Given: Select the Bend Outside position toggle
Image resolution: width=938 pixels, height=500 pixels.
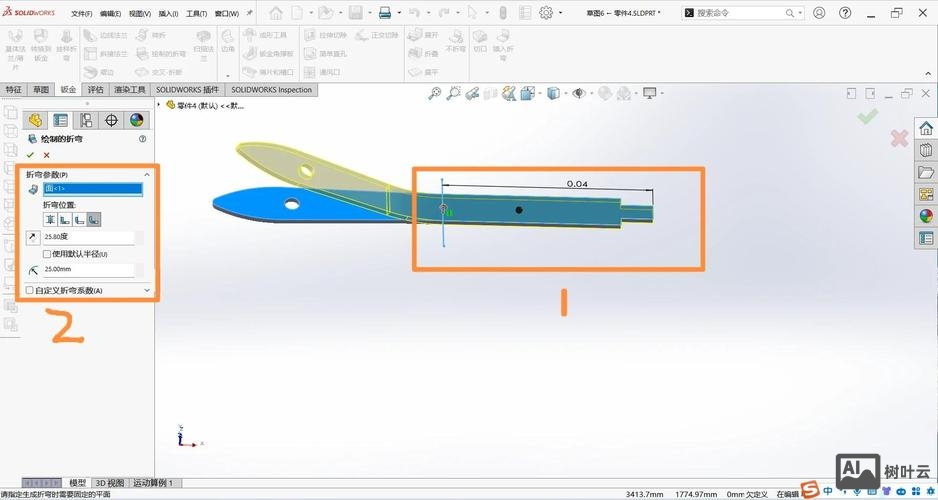Looking at the screenshot, I should click(93, 219).
